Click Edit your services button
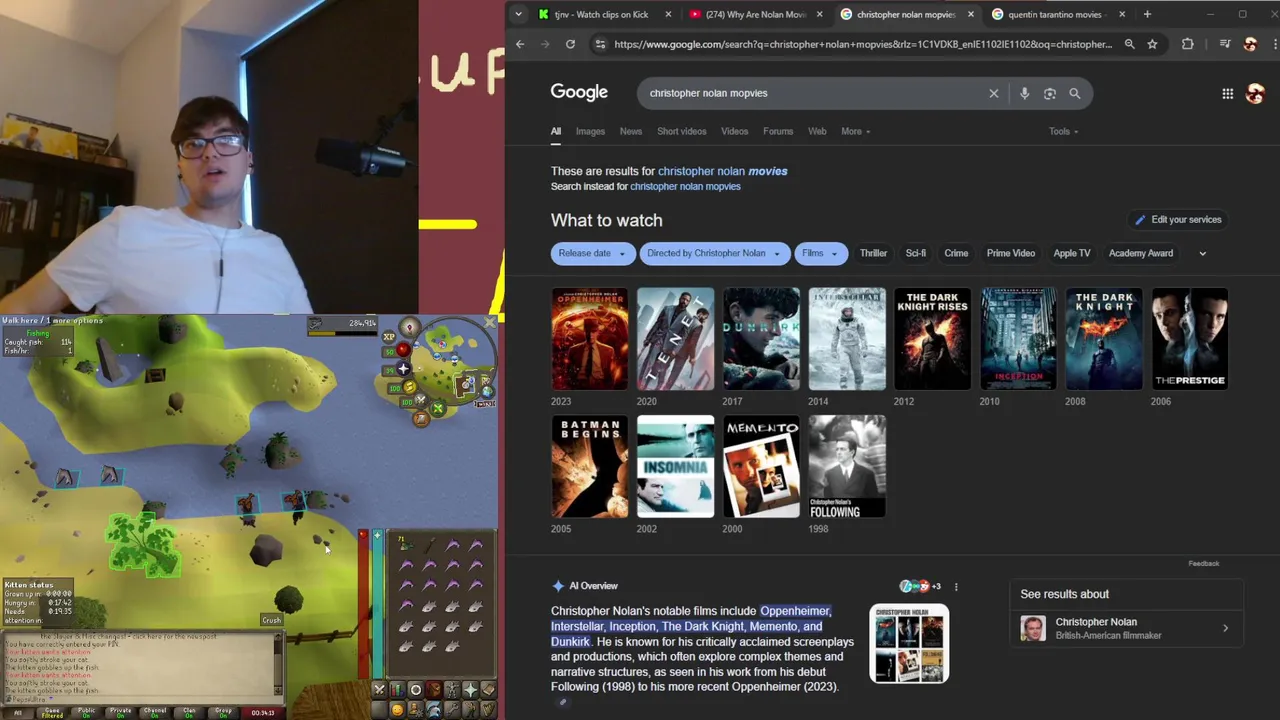The image size is (1280, 720). 1178,219
